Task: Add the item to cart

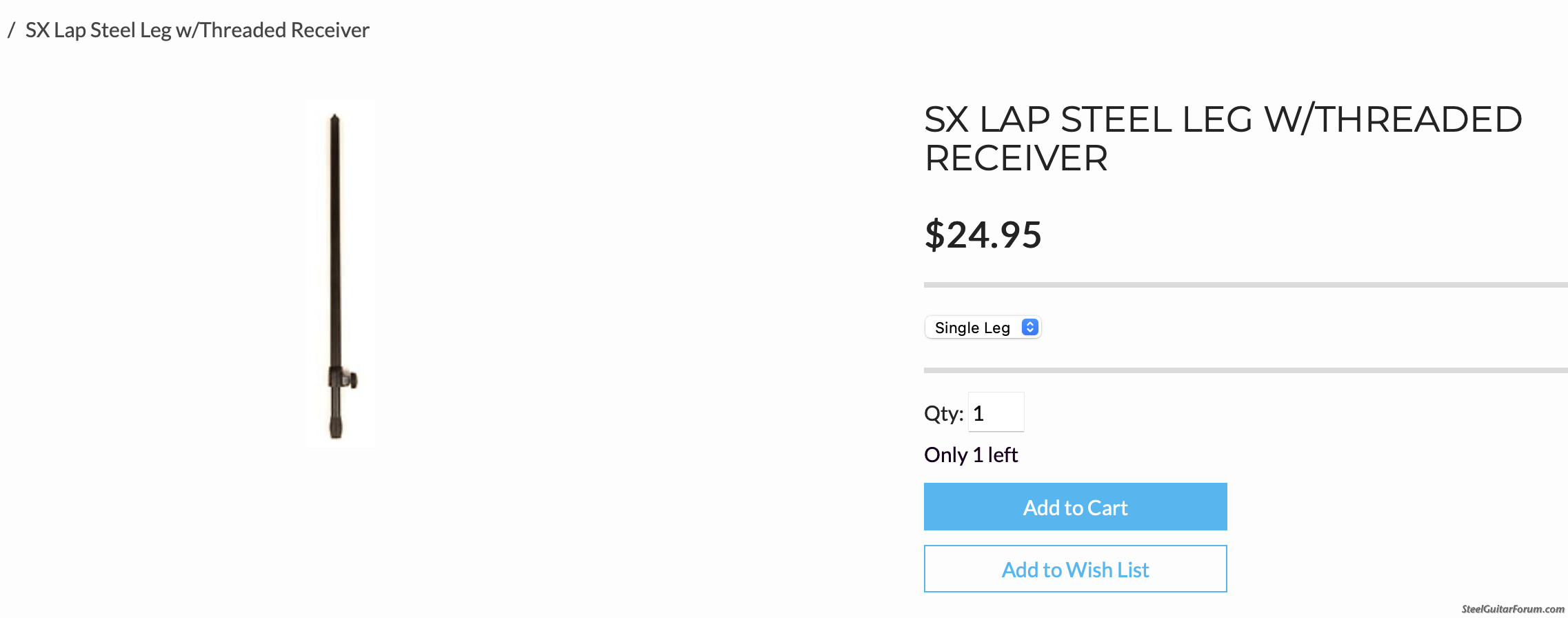Action: coord(1075,507)
